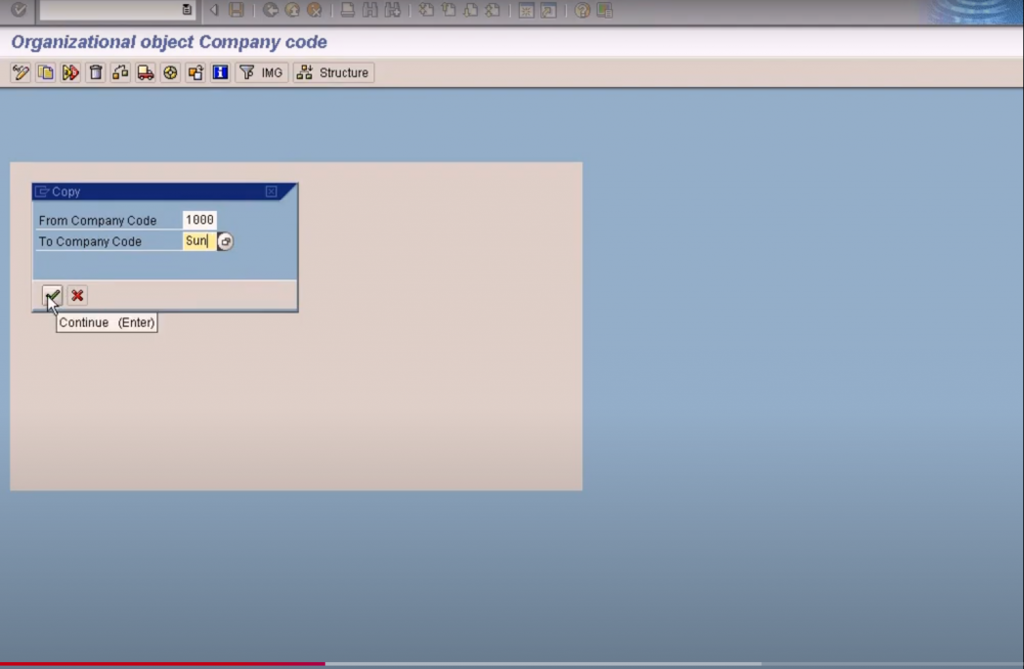The height and width of the screenshot is (669, 1024).
Task: Click the Create Shortcut icon
Action: [549, 10]
